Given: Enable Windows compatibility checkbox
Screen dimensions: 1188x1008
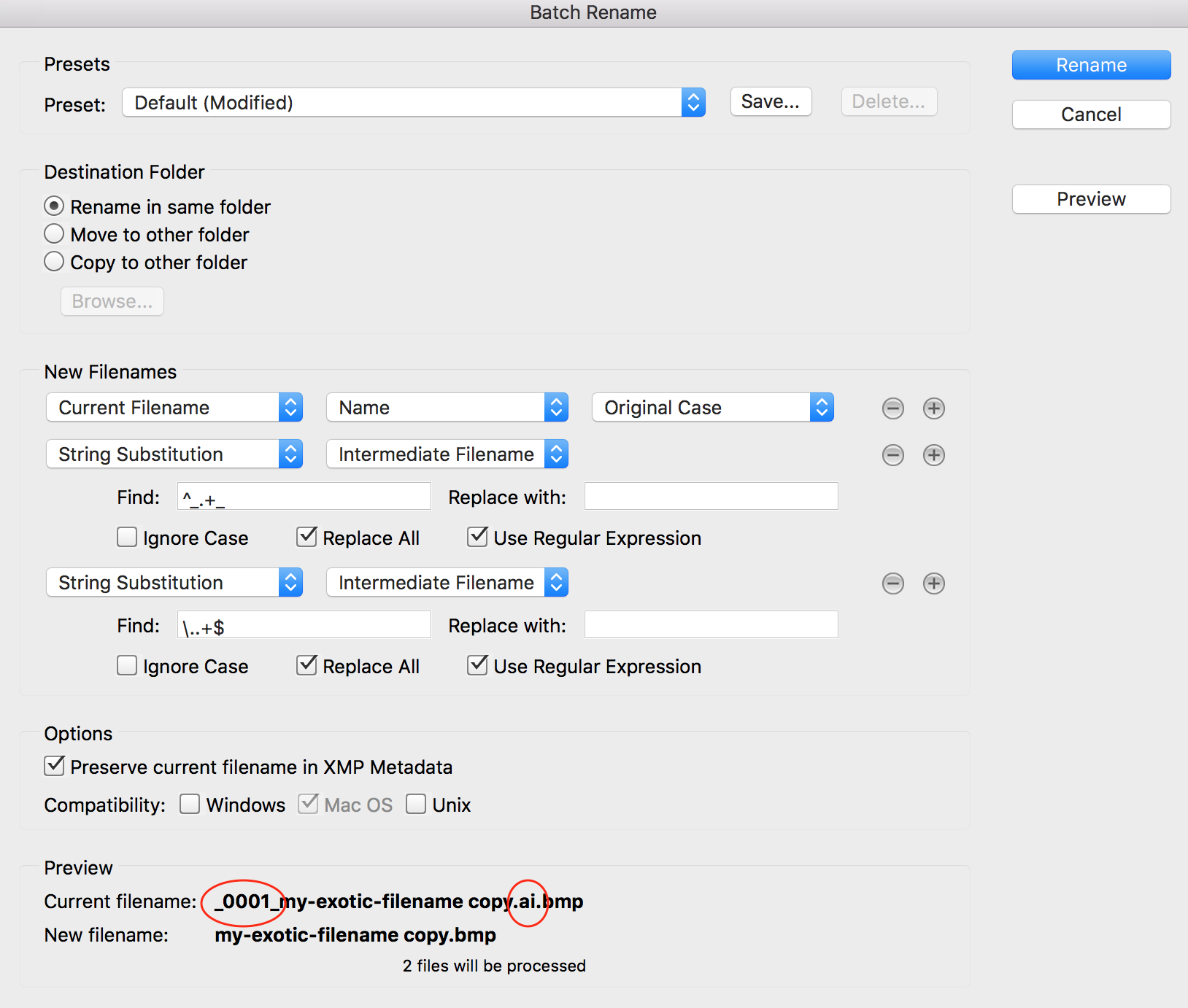Looking at the screenshot, I should point(190,804).
